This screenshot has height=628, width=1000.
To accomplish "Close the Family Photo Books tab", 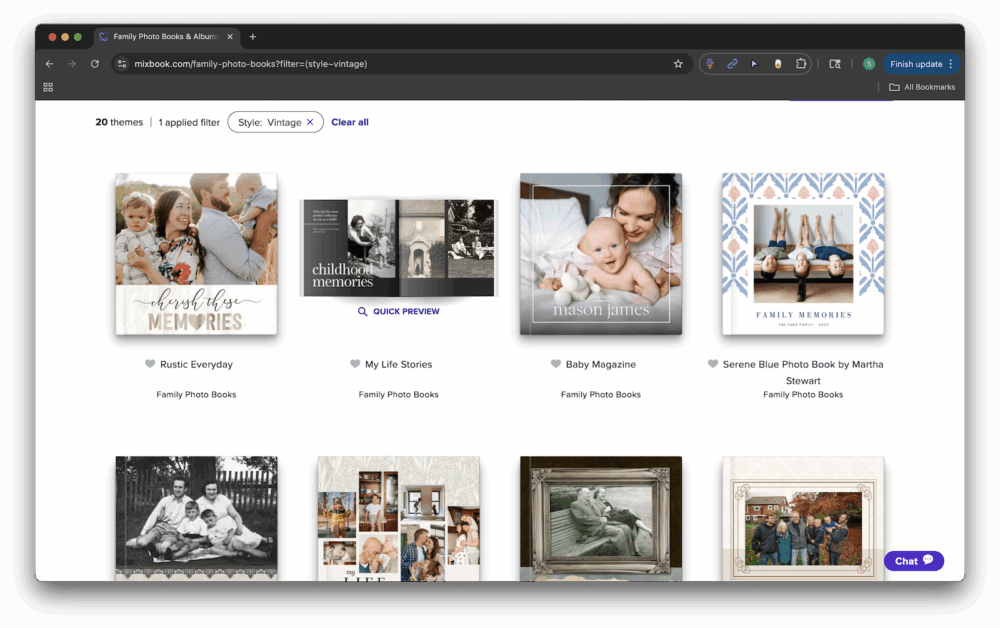I will (230, 37).
